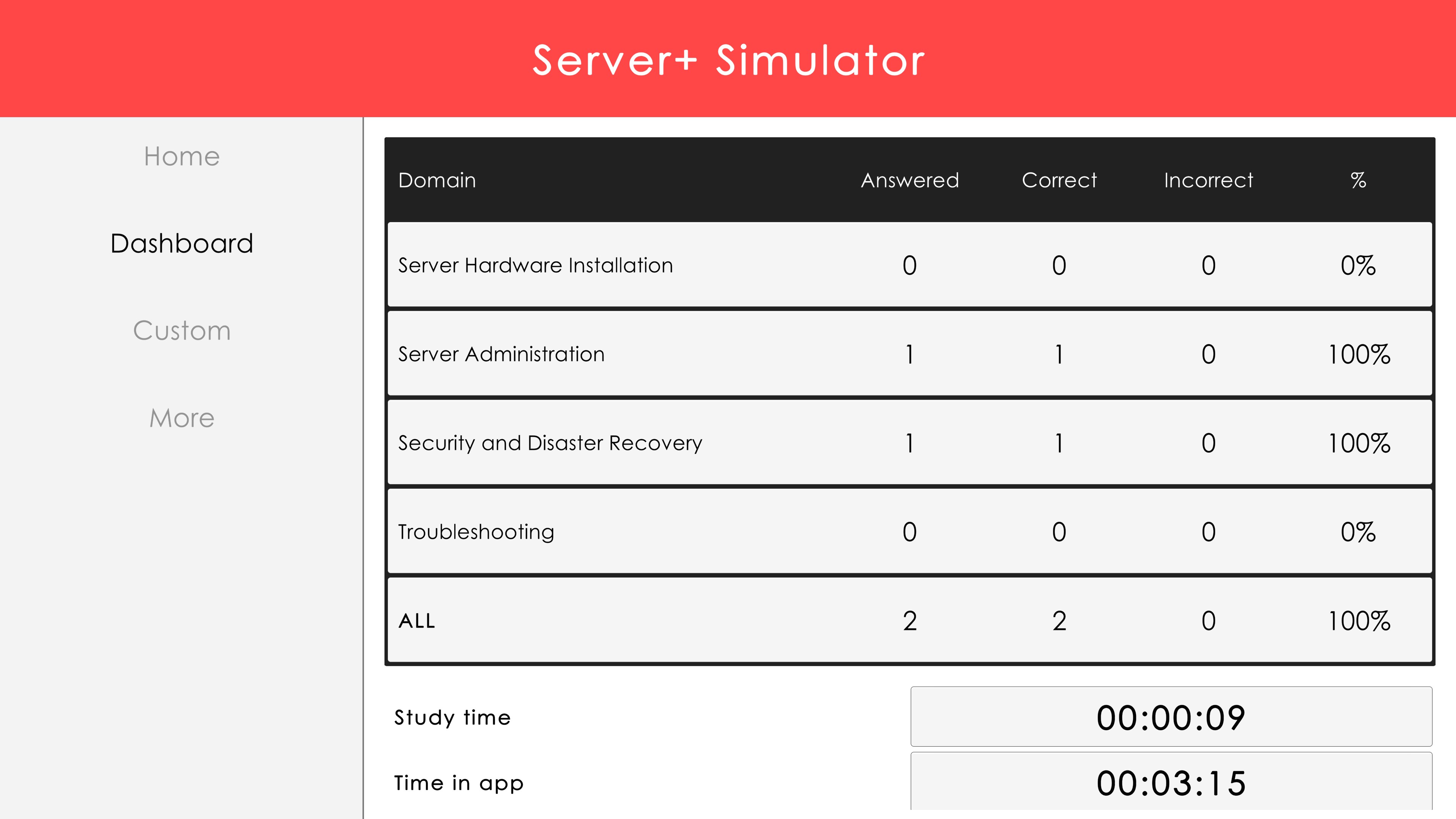This screenshot has width=1456, height=819.
Task: Click the ALL row 100% value
Action: pos(1358,621)
